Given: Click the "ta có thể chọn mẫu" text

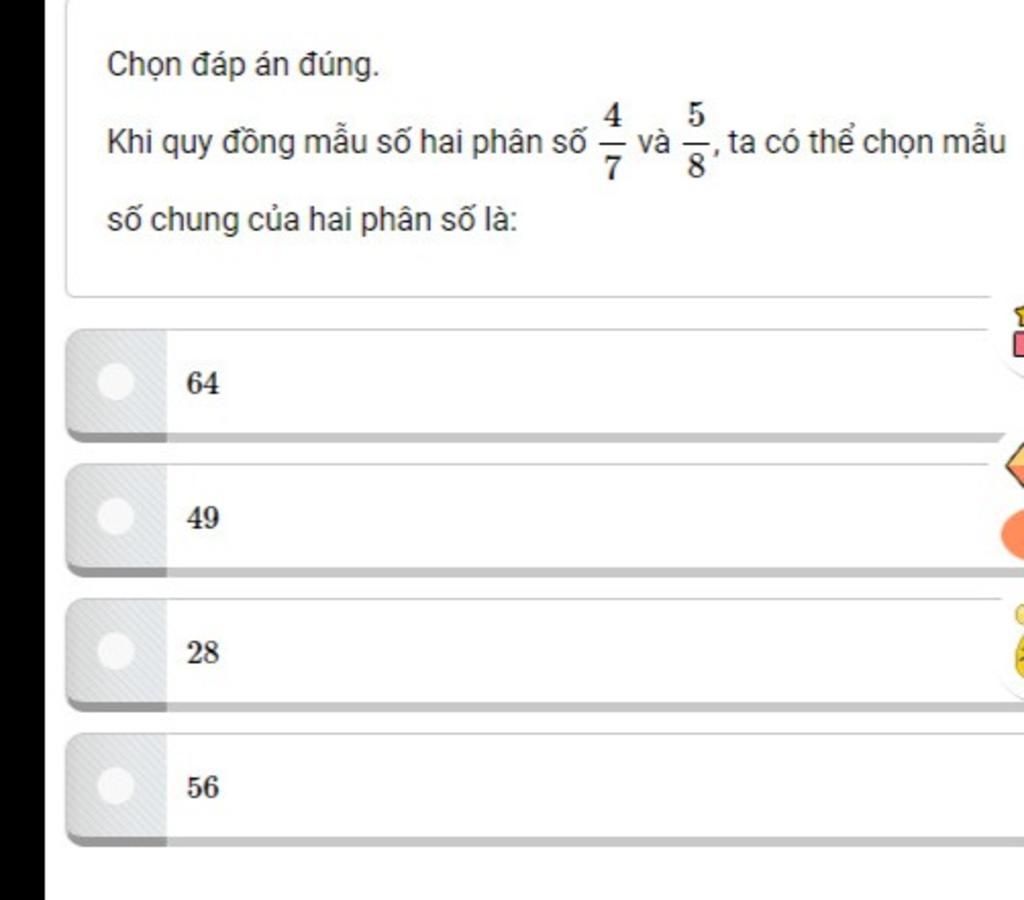Looking at the screenshot, I should 866,143.
